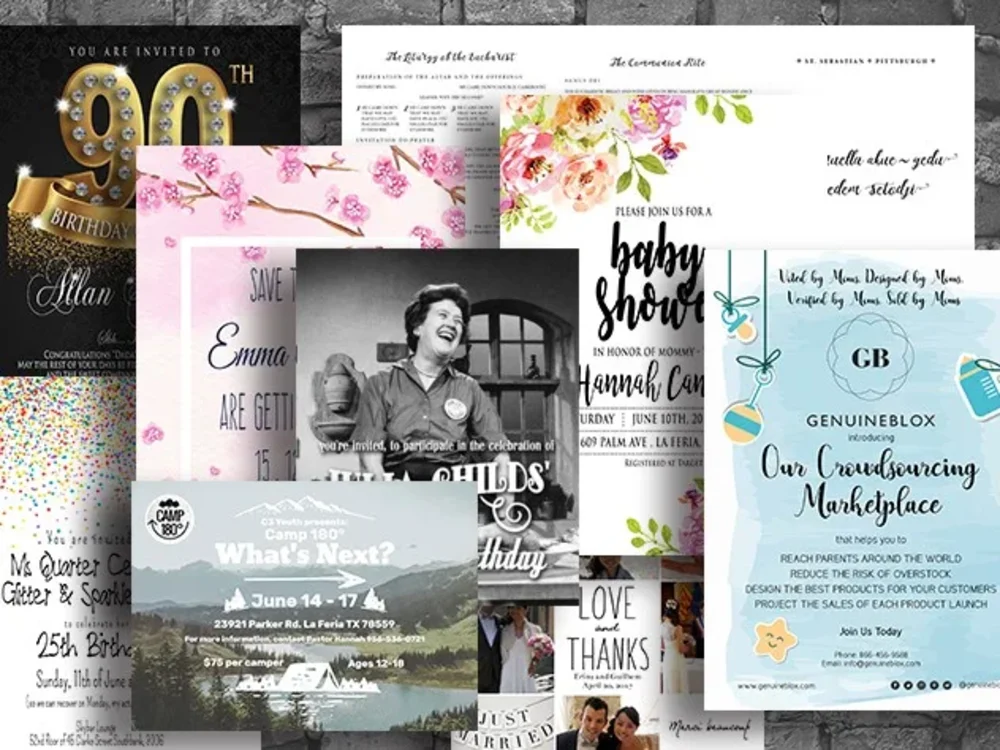
Task: Click 'REACH PARENTS AROUND THE WORLD' line
Action: click(871, 559)
